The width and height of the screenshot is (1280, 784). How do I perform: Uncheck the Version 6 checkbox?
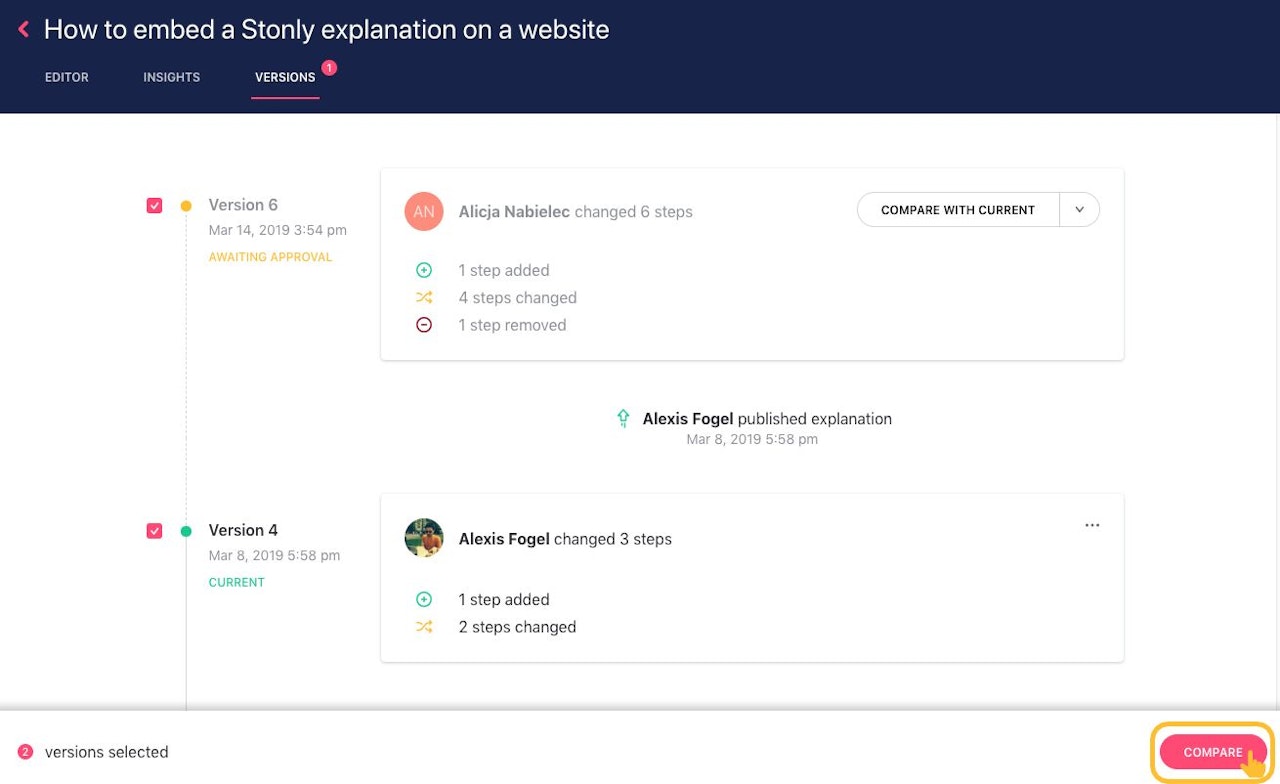click(x=154, y=205)
